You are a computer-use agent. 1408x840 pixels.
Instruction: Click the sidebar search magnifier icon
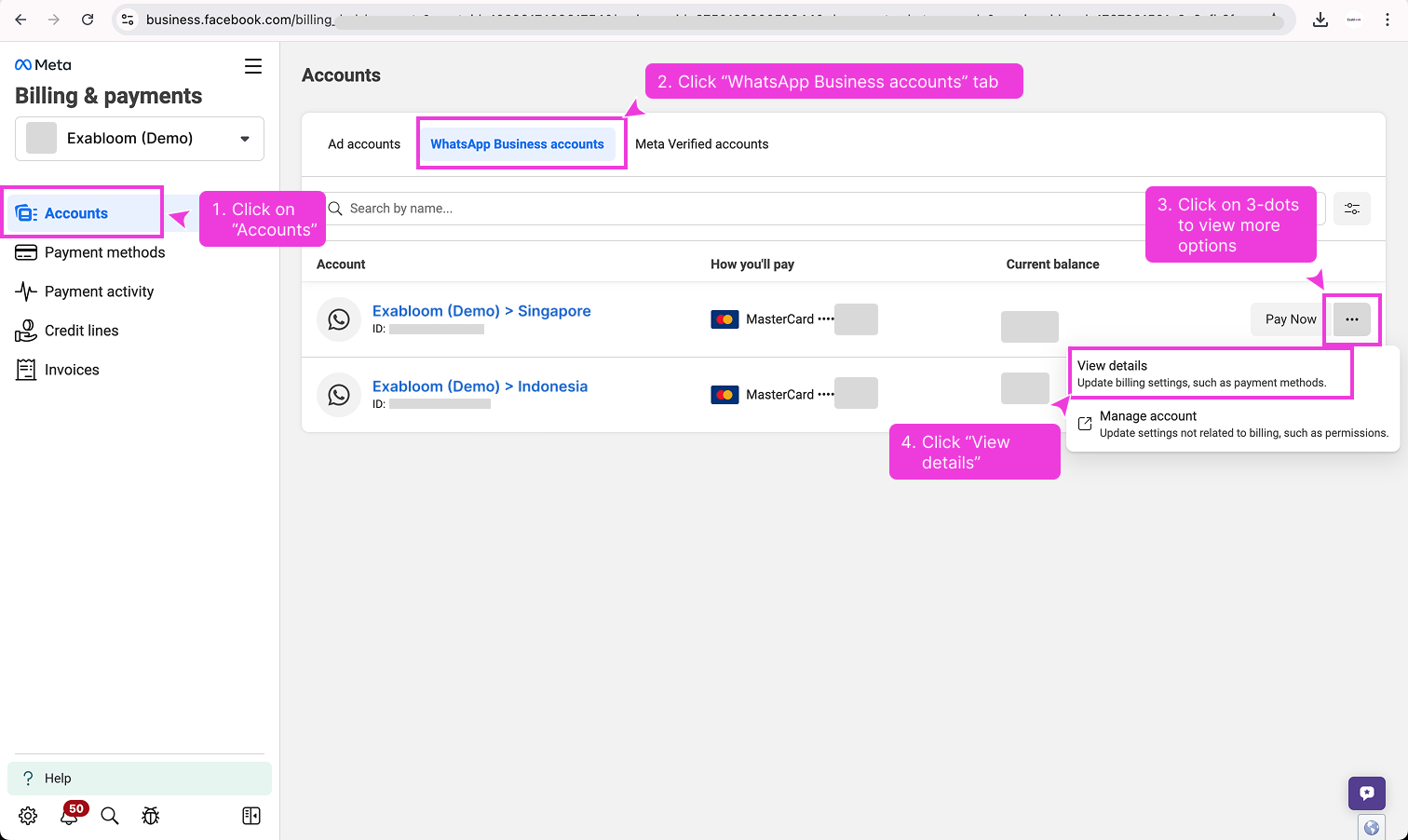(110, 816)
